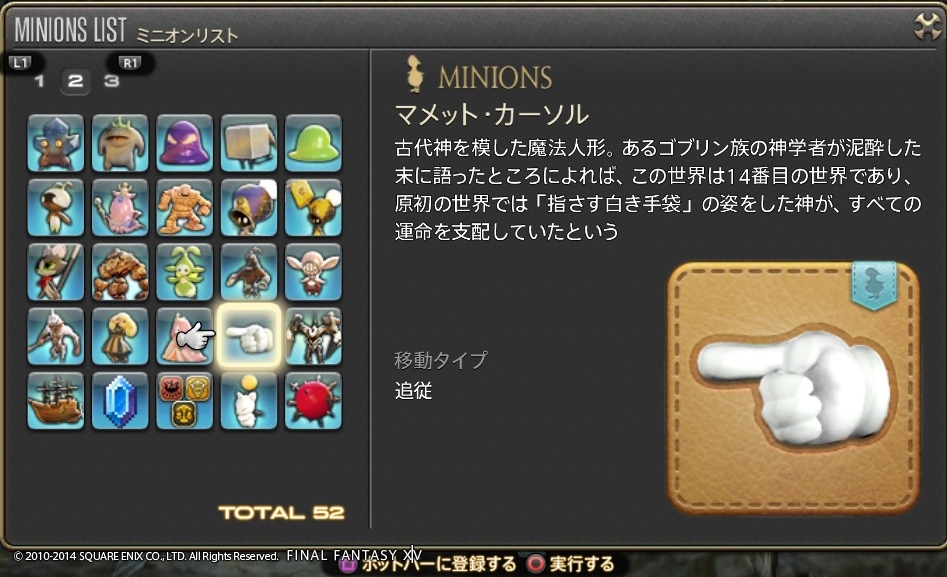
Task: Switch to minion list page 3
Action: coord(112,81)
